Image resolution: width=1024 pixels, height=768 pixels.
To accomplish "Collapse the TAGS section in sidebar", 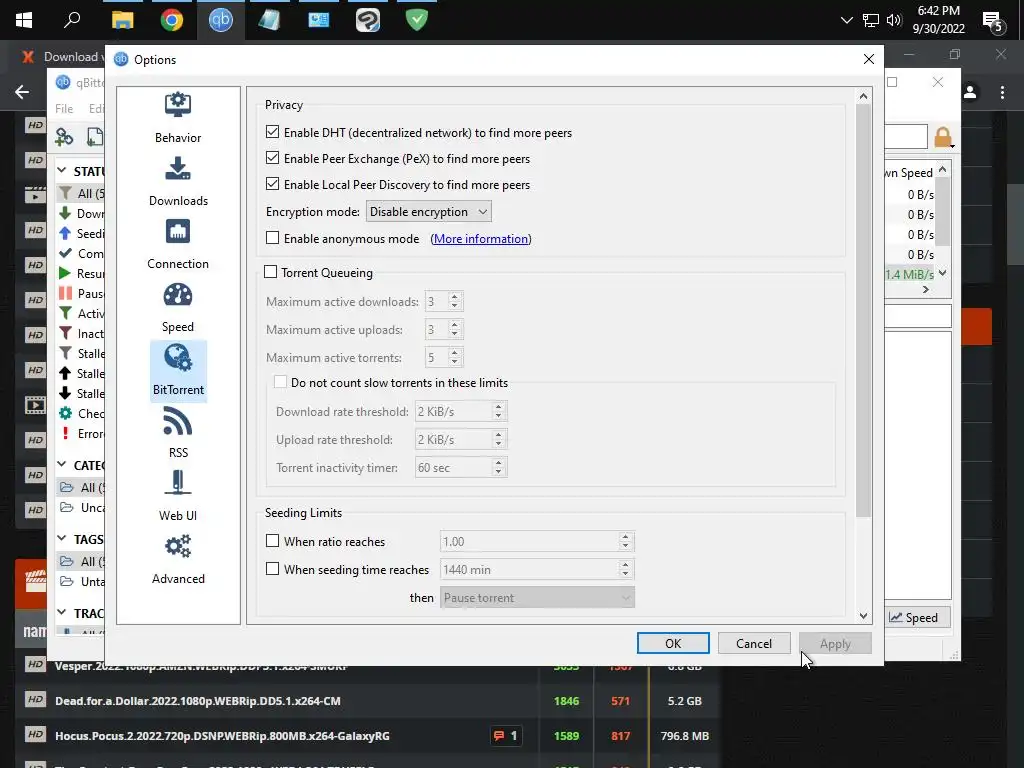I will pos(61,539).
